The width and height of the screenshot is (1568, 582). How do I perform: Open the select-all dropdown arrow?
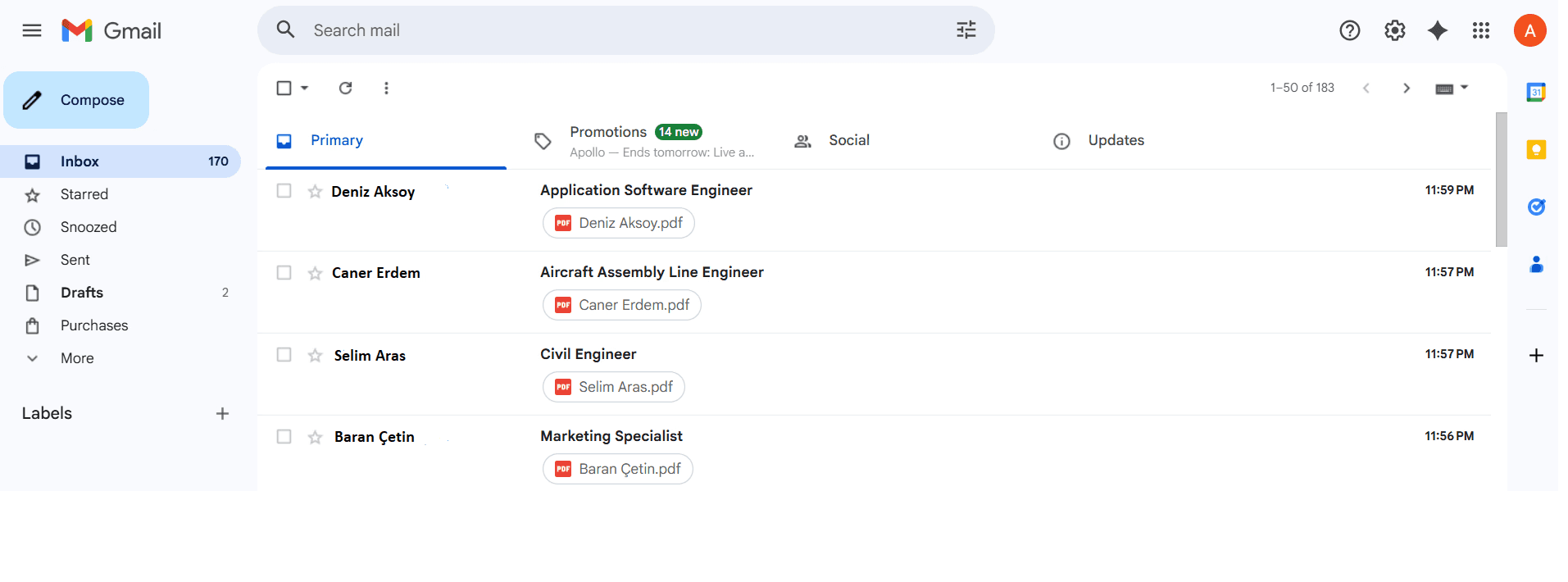click(305, 88)
